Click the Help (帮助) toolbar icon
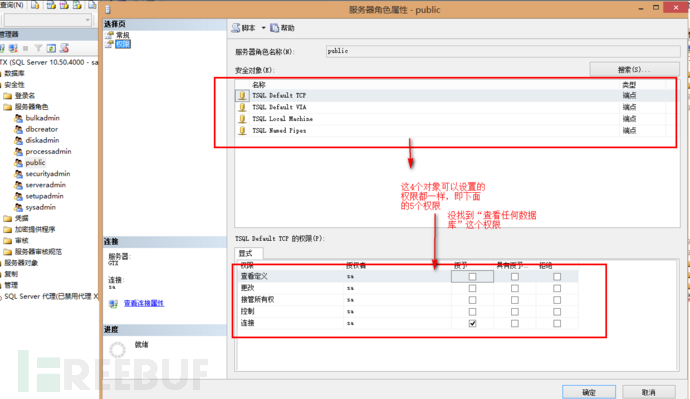The width and height of the screenshot is (690, 399). [275, 28]
